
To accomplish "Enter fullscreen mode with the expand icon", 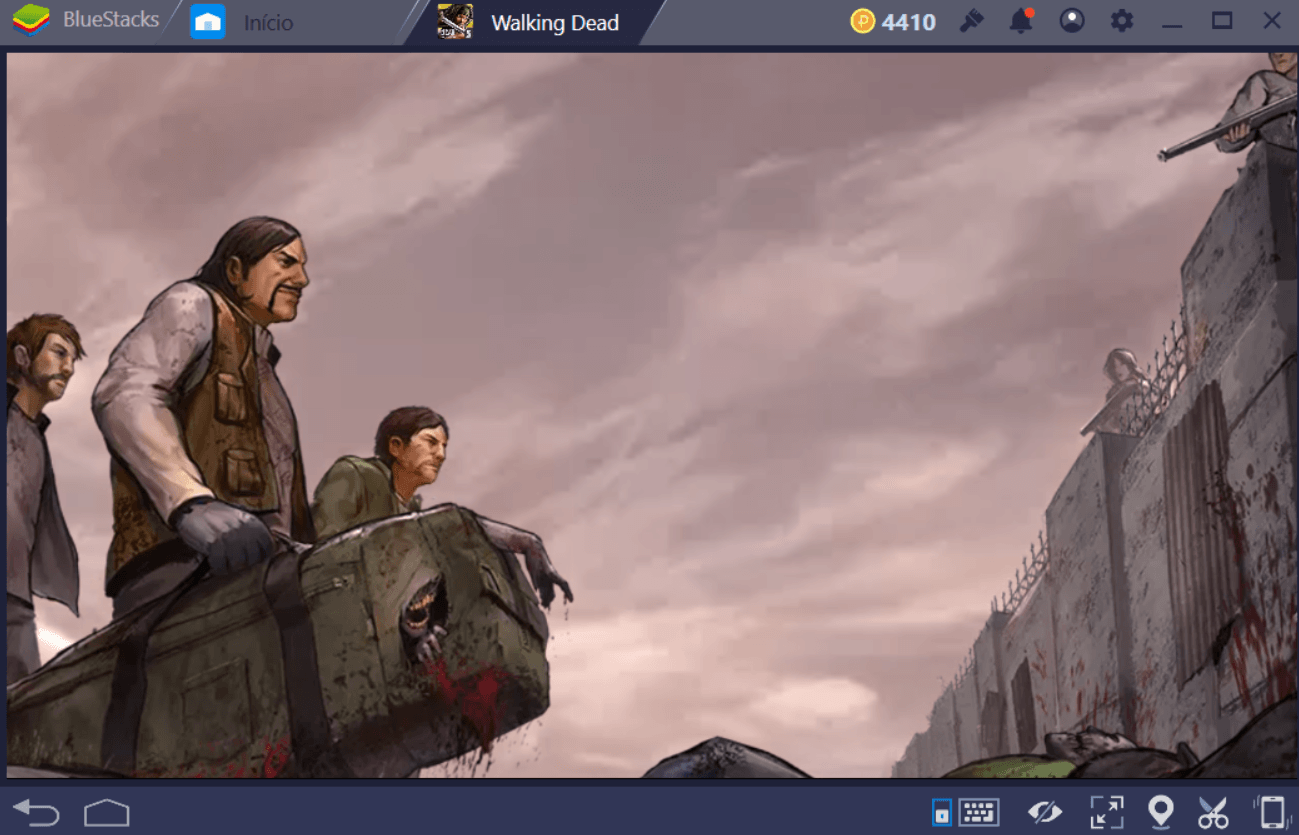I will [x=1107, y=812].
